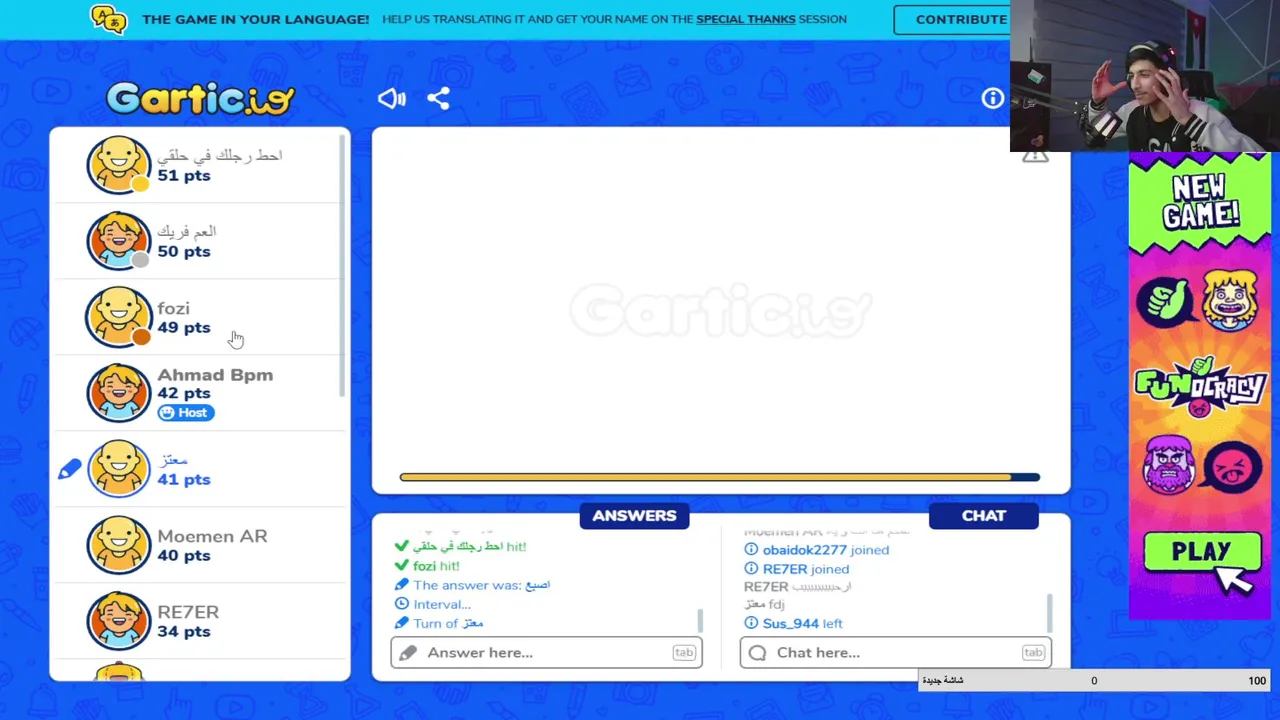1280x720 pixels.
Task: Click the tab key hint in chat field
Action: coord(1033,653)
